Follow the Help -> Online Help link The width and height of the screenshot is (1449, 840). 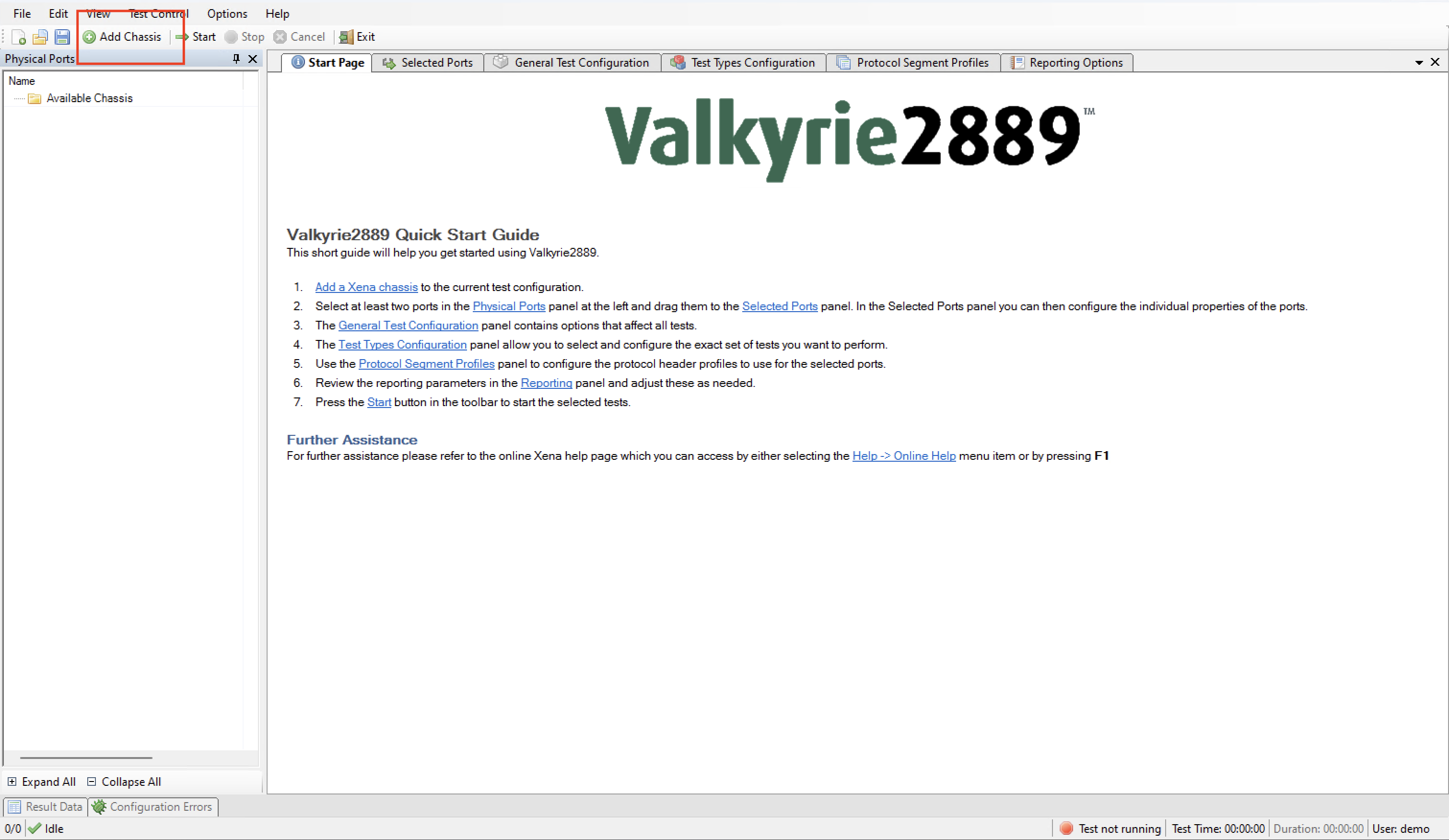[x=904, y=456]
